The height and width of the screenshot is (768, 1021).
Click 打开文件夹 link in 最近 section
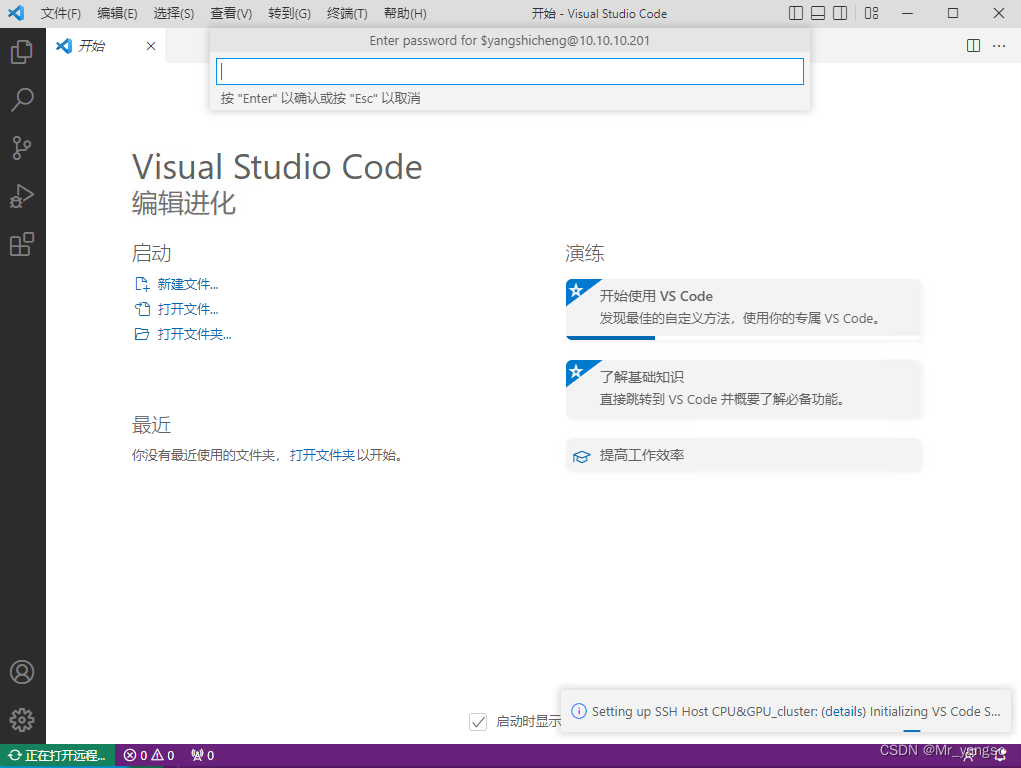(x=322, y=455)
